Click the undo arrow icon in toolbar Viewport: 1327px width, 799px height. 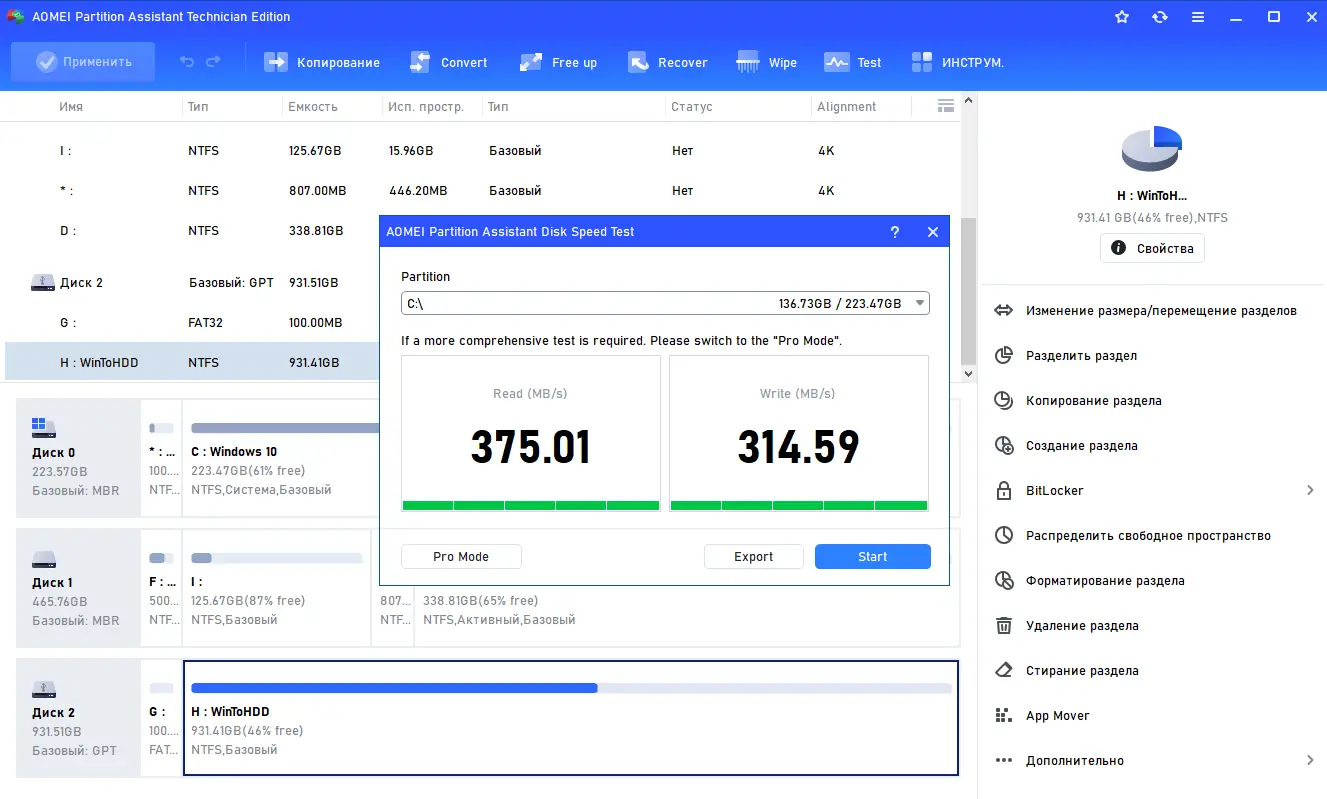pyautogui.click(x=187, y=62)
